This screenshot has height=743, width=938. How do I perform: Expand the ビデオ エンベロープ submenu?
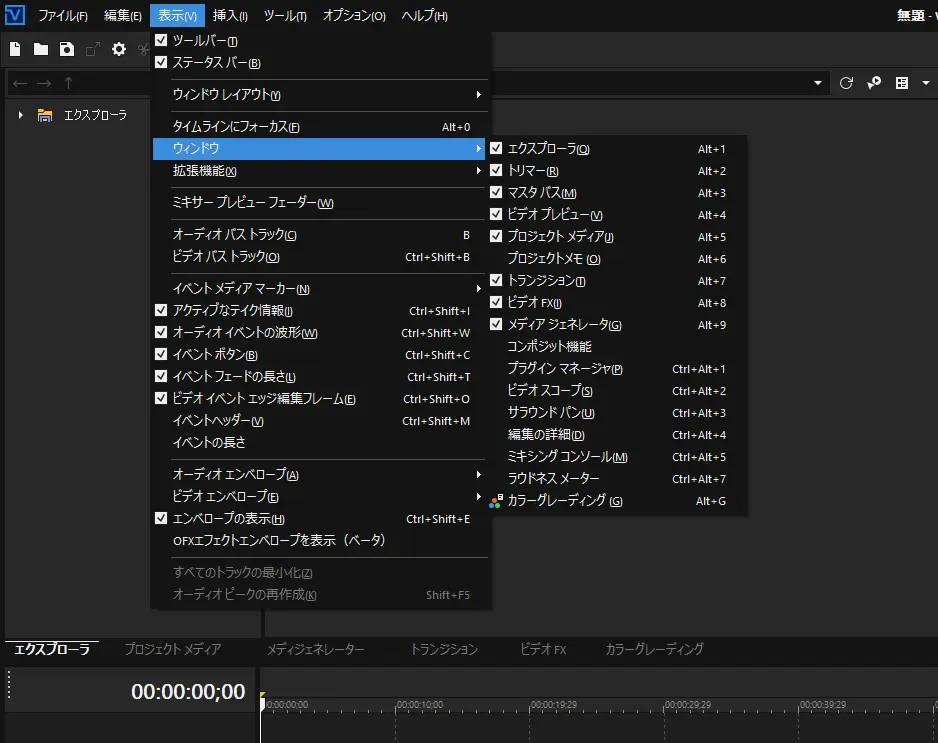(320, 497)
